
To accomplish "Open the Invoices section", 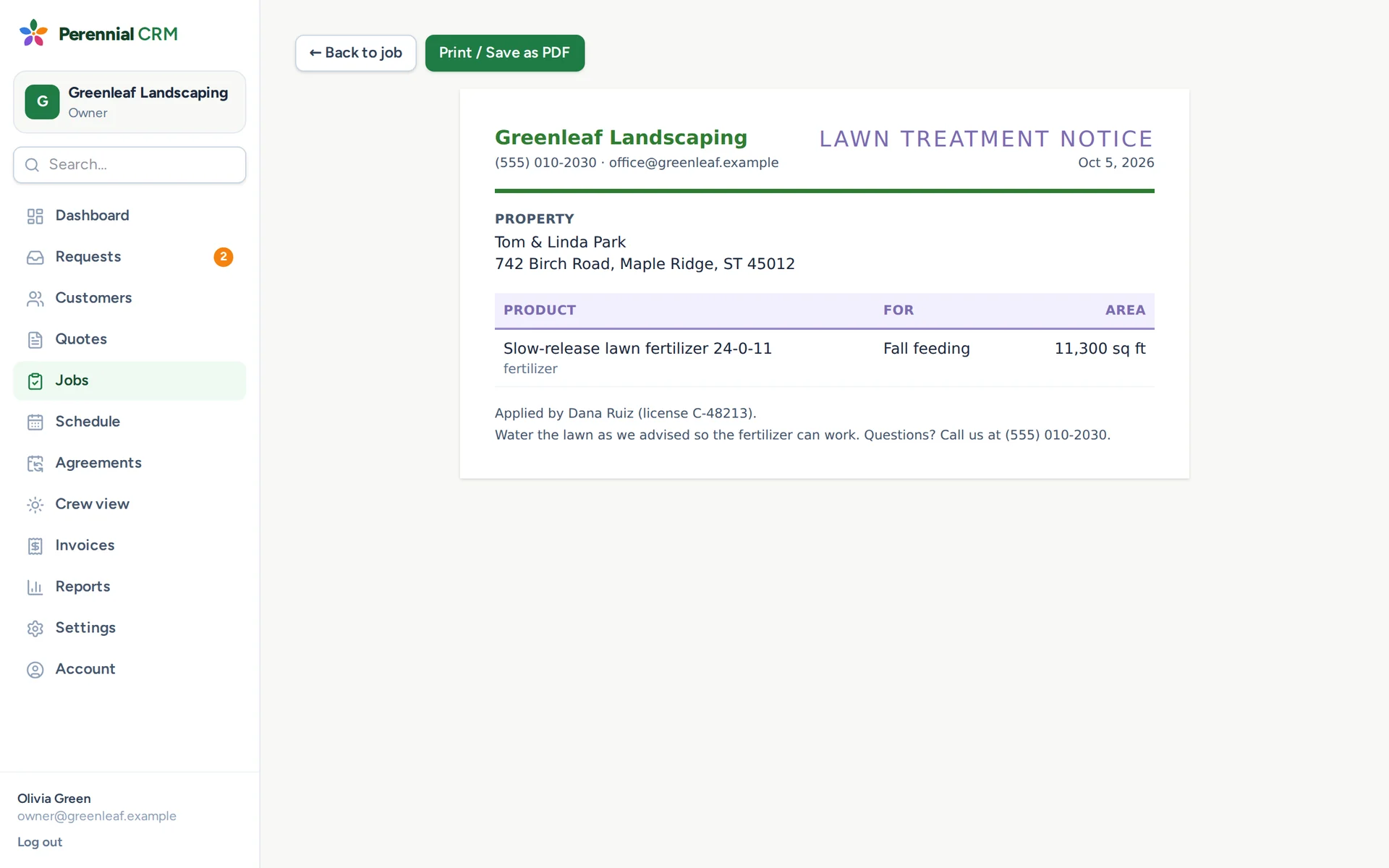I will point(129,545).
